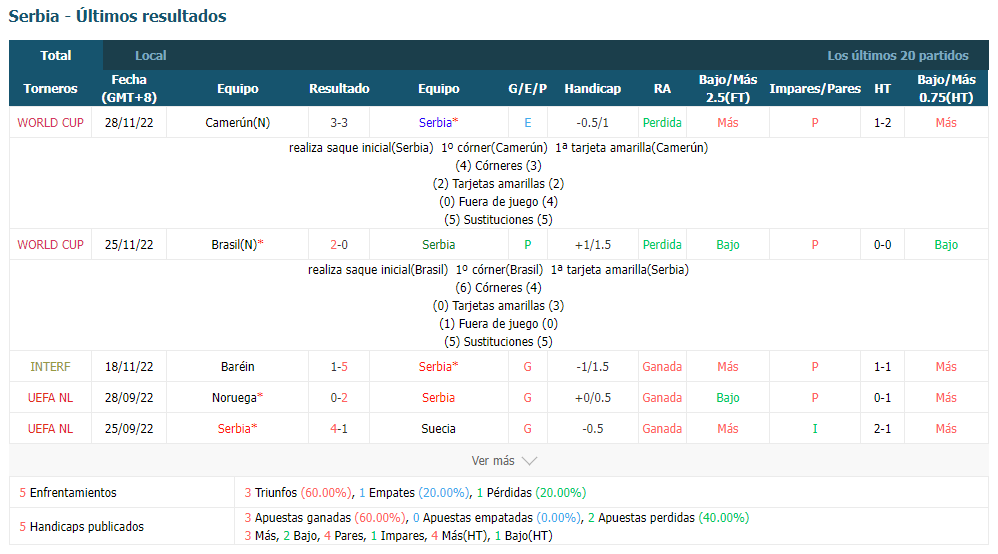The image size is (998, 554).
Task: Open the 1-5 result of Baréin match
Action: coord(339,367)
